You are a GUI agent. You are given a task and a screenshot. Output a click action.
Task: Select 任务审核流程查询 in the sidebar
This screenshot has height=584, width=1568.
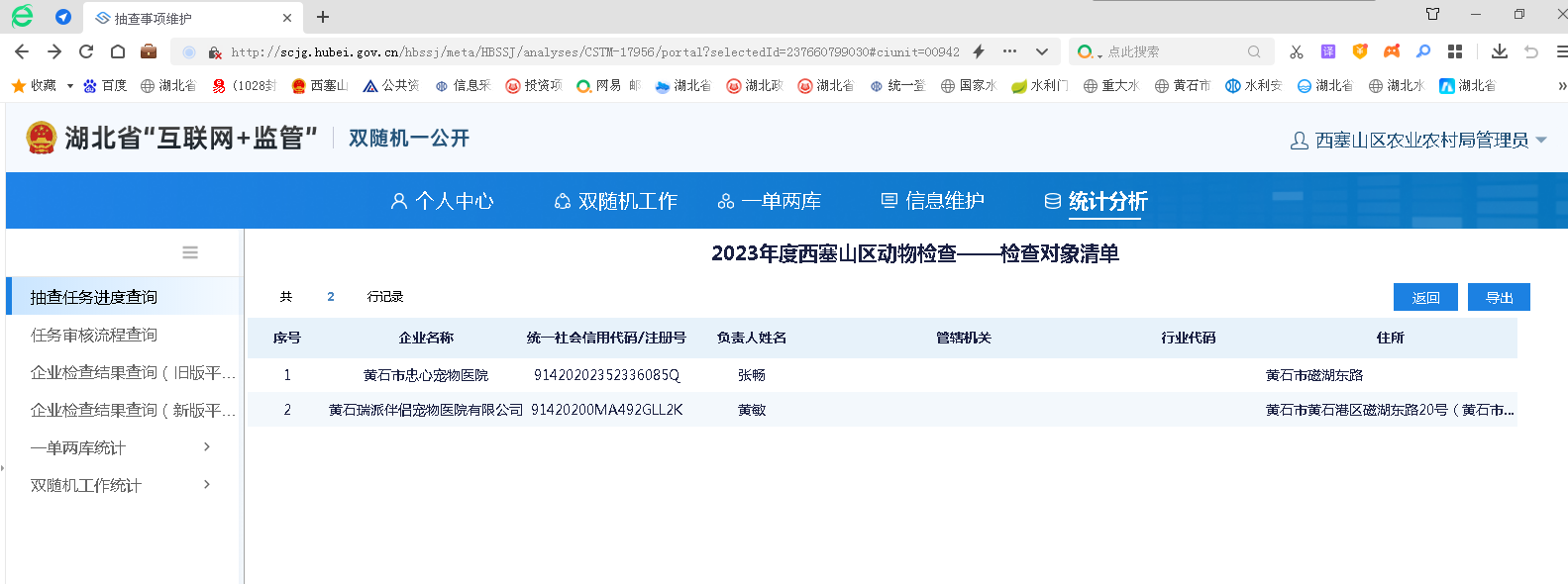tap(94, 335)
